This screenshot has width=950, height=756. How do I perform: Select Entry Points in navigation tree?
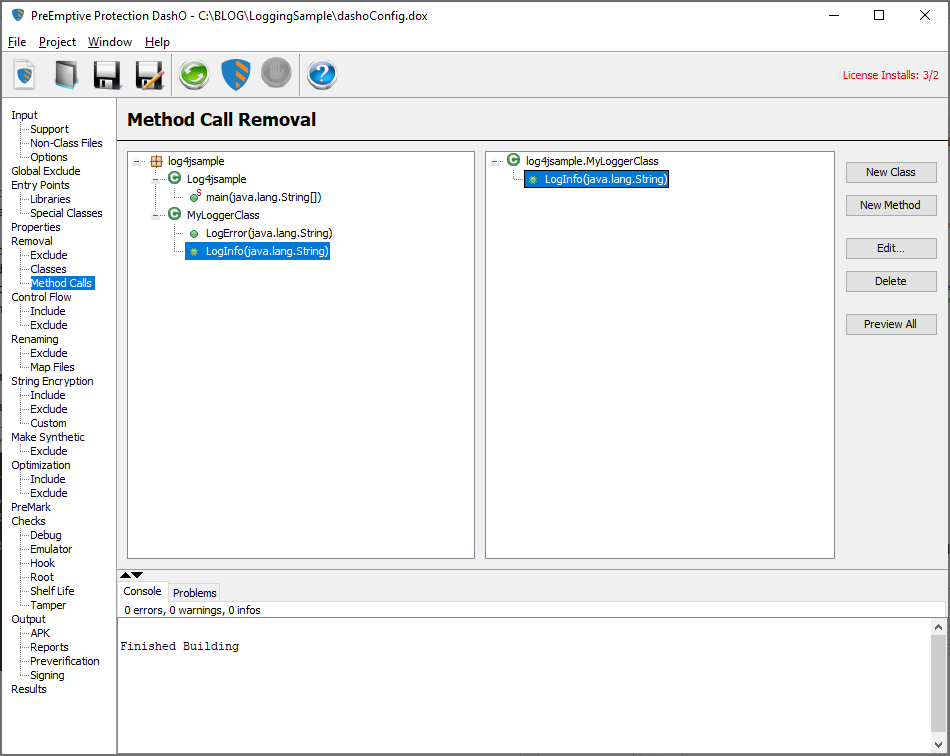40,185
